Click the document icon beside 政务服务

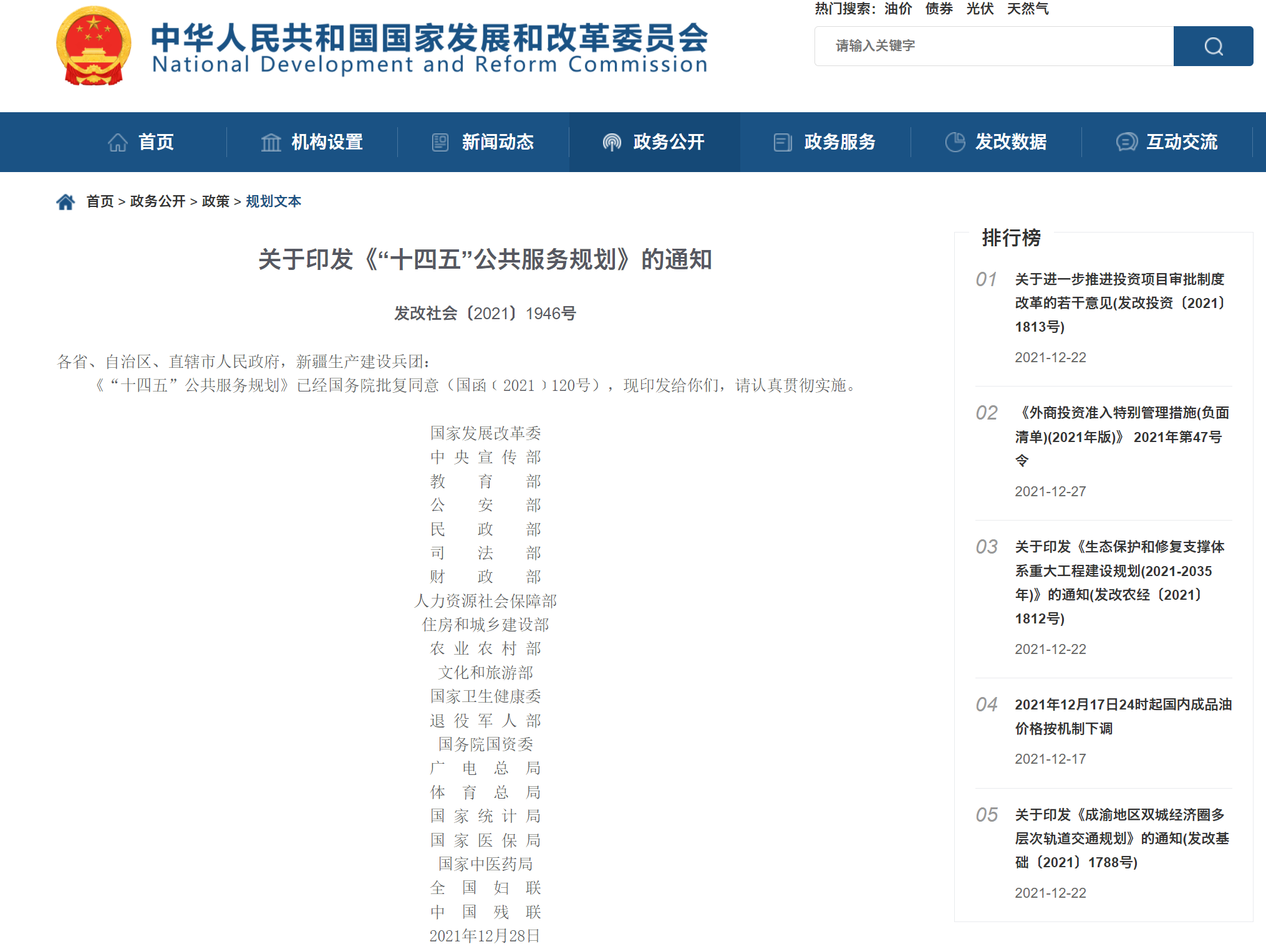pos(783,142)
